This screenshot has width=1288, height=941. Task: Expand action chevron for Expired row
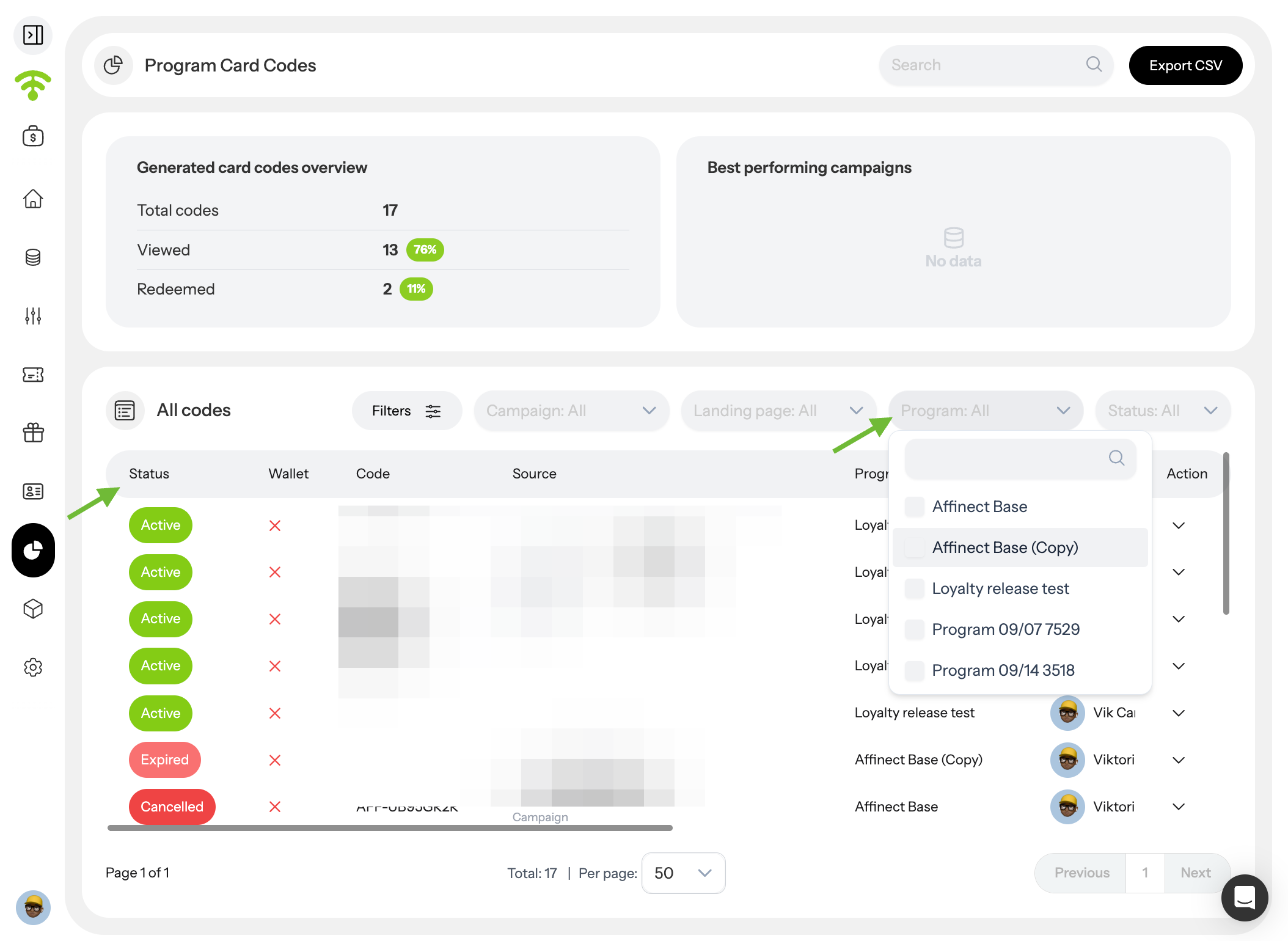click(1179, 760)
